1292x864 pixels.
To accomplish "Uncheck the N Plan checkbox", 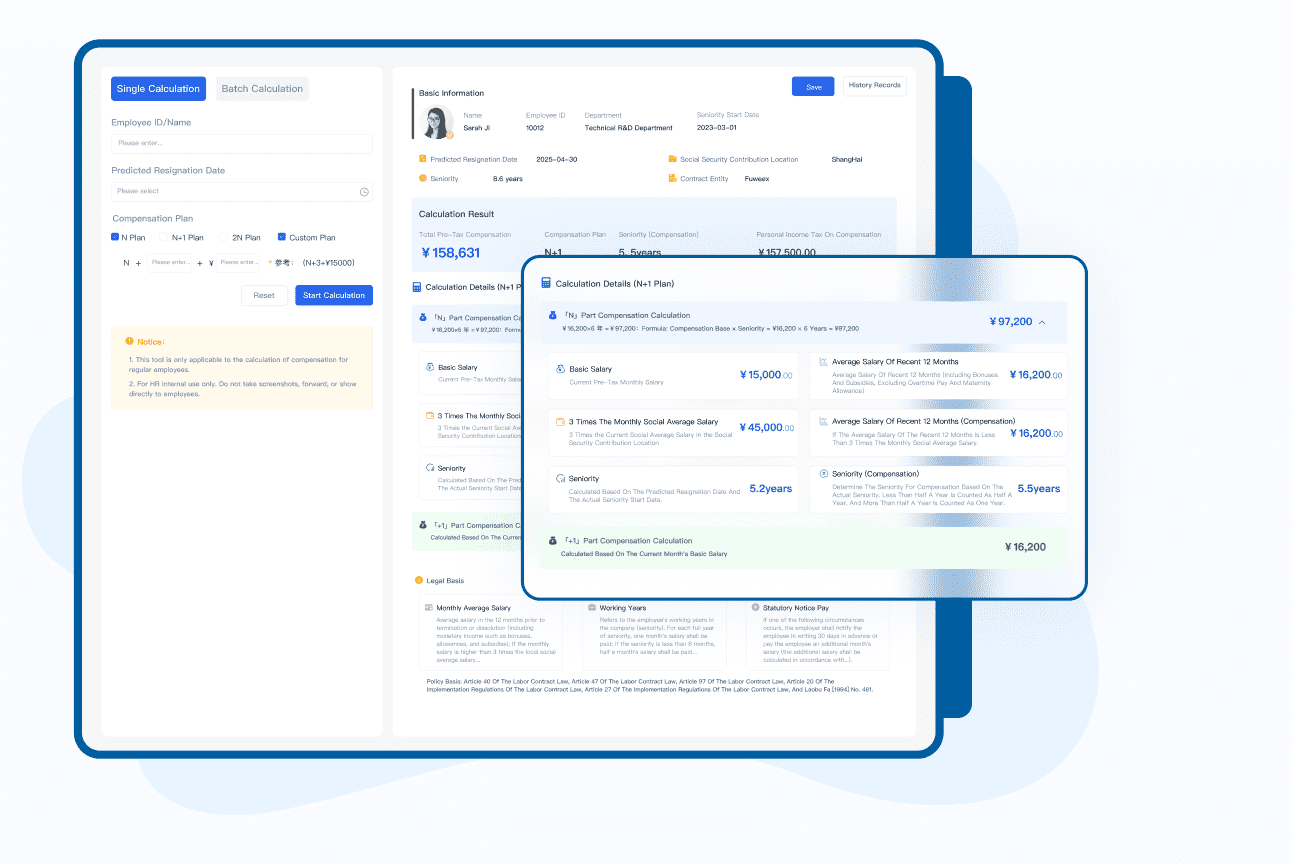I will (115, 238).
